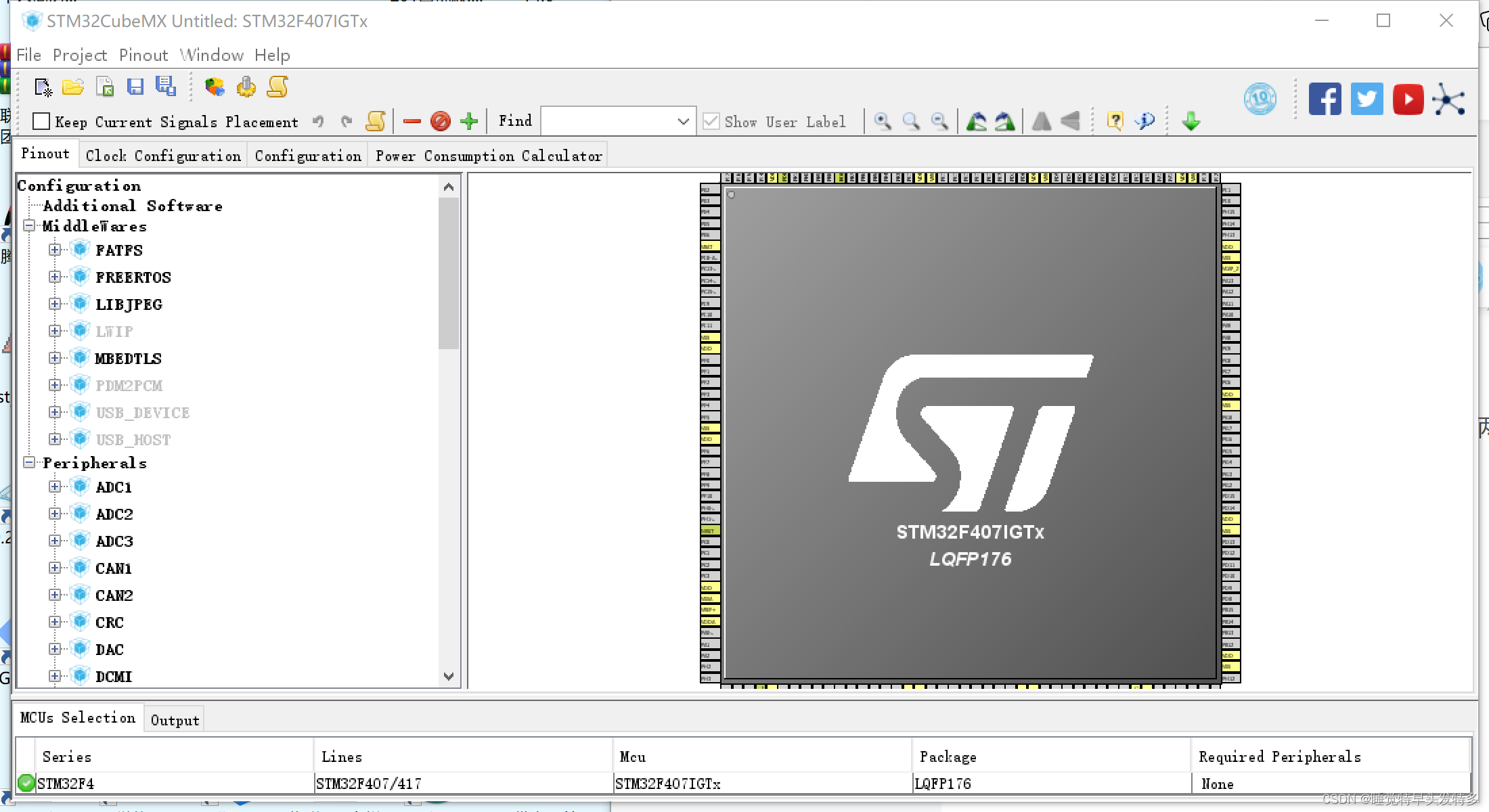Toggle the STM32F4 selection indicator row
Image resolution: width=1489 pixels, height=812 pixels.
(x=26, y=783)
